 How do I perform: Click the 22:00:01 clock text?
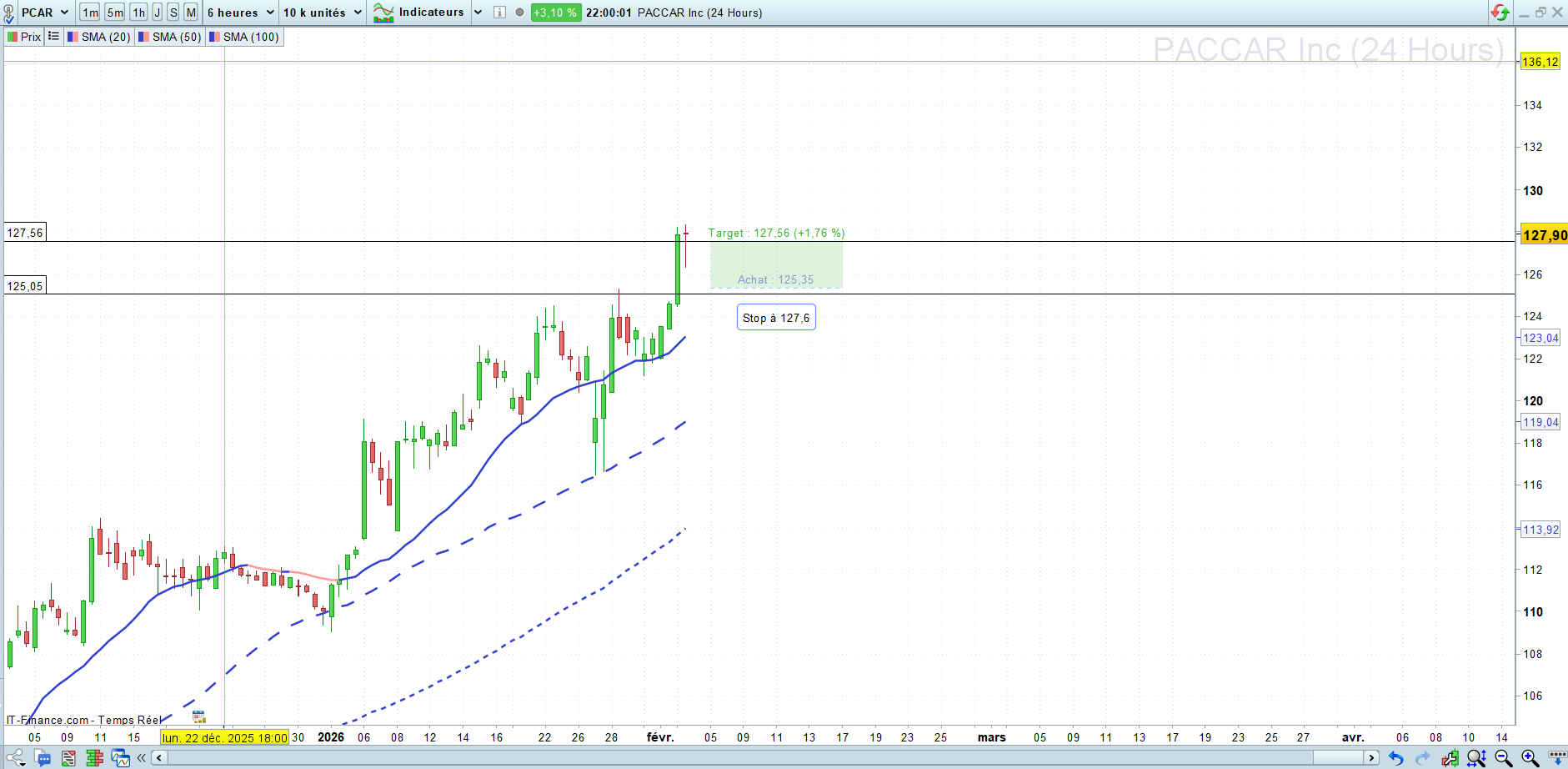click(609, 13)
